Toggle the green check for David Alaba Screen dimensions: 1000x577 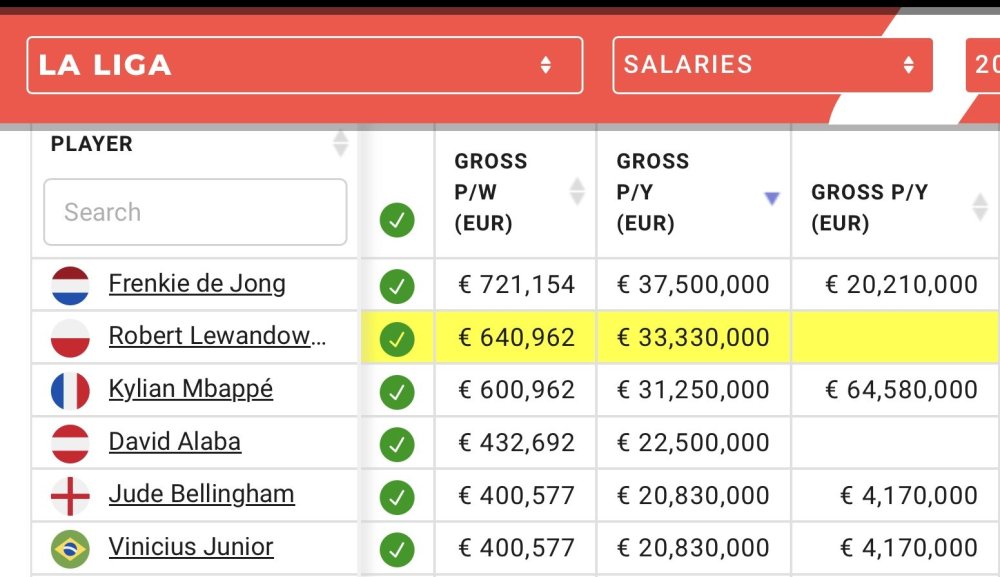click(397, 443)
